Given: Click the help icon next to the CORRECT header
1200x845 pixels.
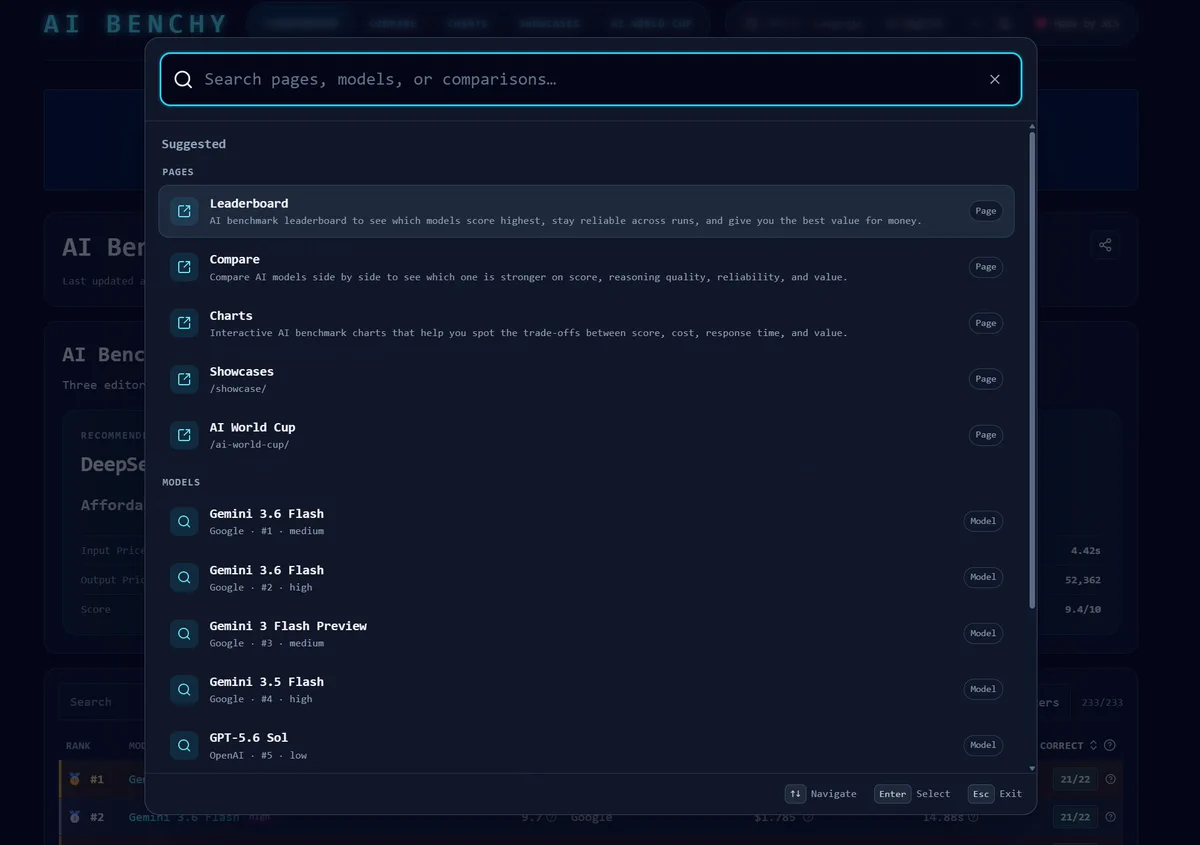Looking at the screenshot, I should [x=1110, y=745].
